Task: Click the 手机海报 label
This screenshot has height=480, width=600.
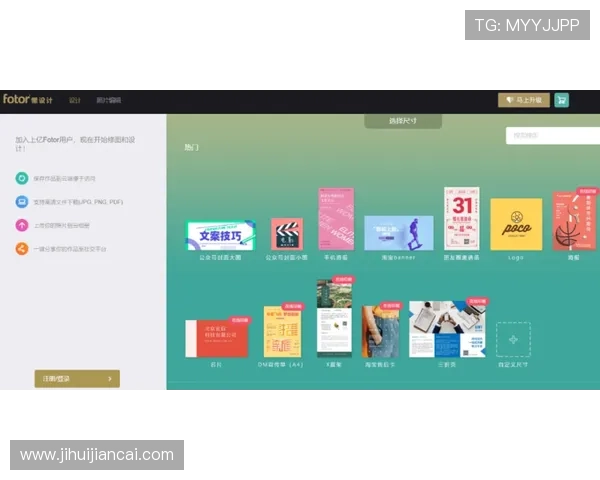Action: (x=336, y=258)
